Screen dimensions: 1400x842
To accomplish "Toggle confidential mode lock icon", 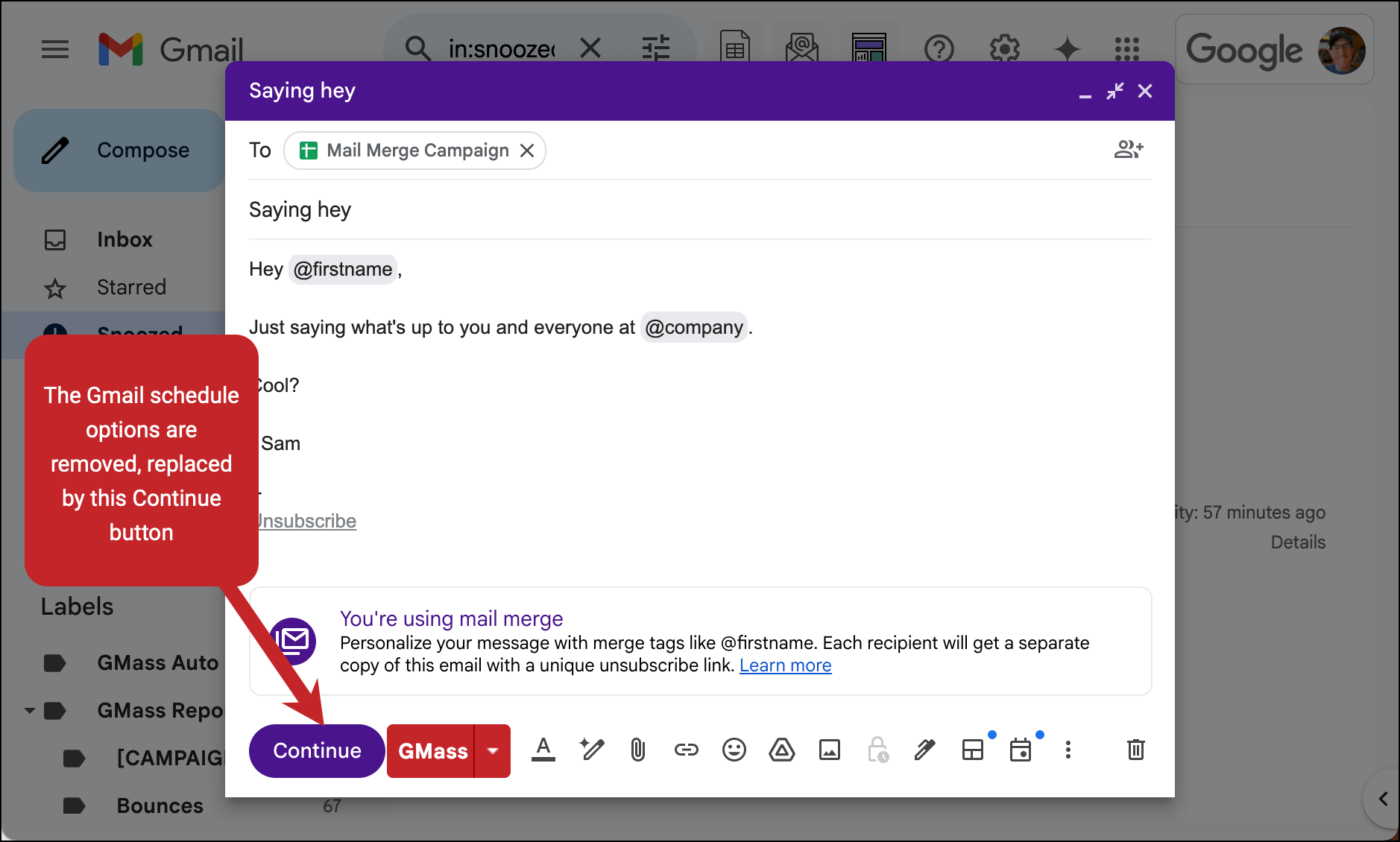I will [x=877, y=750].
